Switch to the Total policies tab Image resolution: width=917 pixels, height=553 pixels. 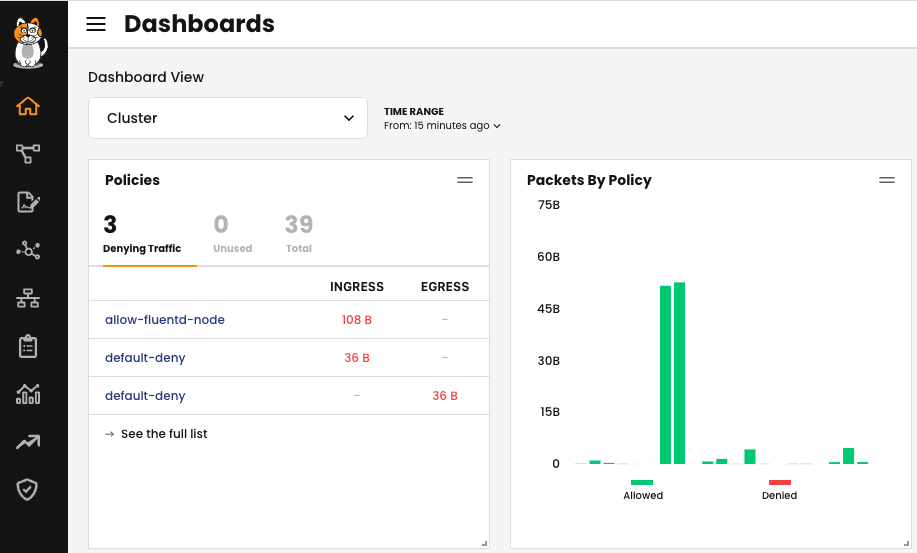(299, 234)
